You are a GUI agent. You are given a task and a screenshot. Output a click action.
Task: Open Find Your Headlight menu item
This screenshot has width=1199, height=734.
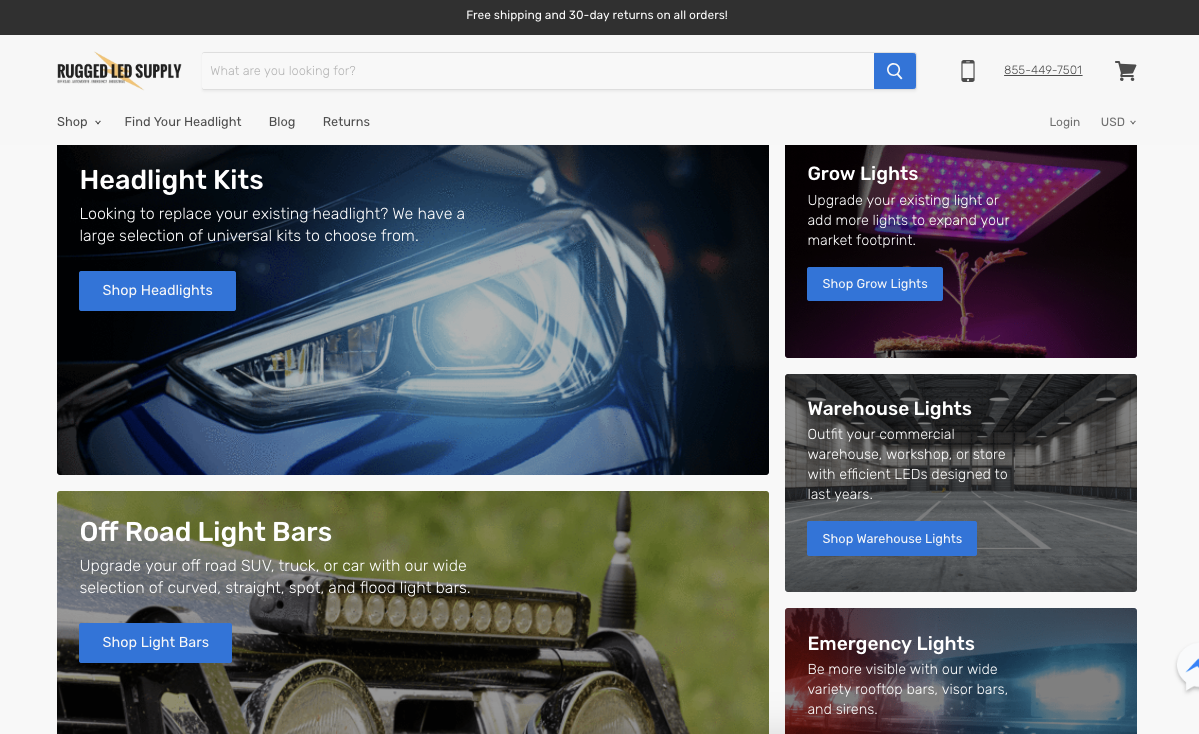[x=183, y=122]
